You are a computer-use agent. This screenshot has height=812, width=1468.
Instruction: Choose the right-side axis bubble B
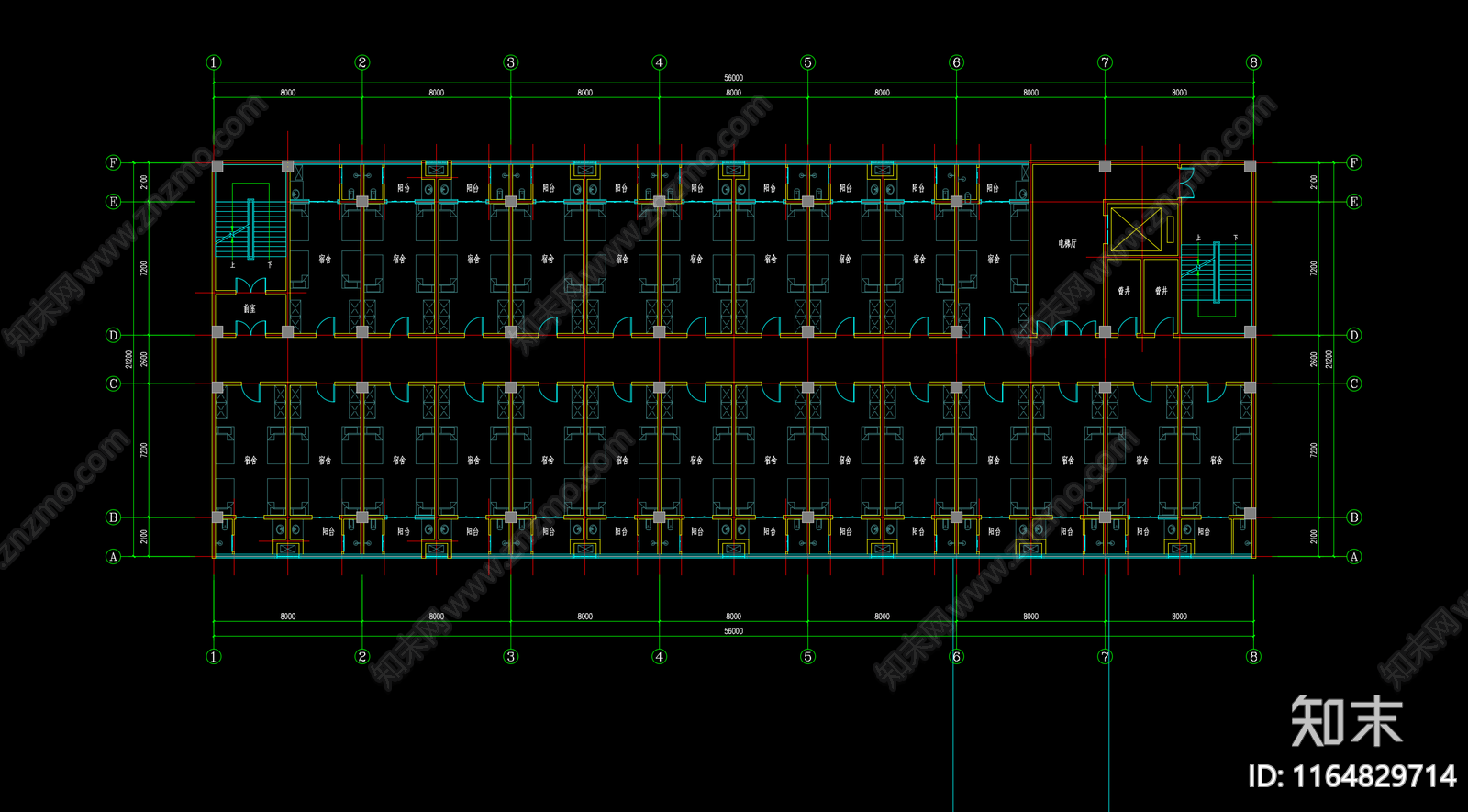pyautogui.click(x=1354, y=517)
